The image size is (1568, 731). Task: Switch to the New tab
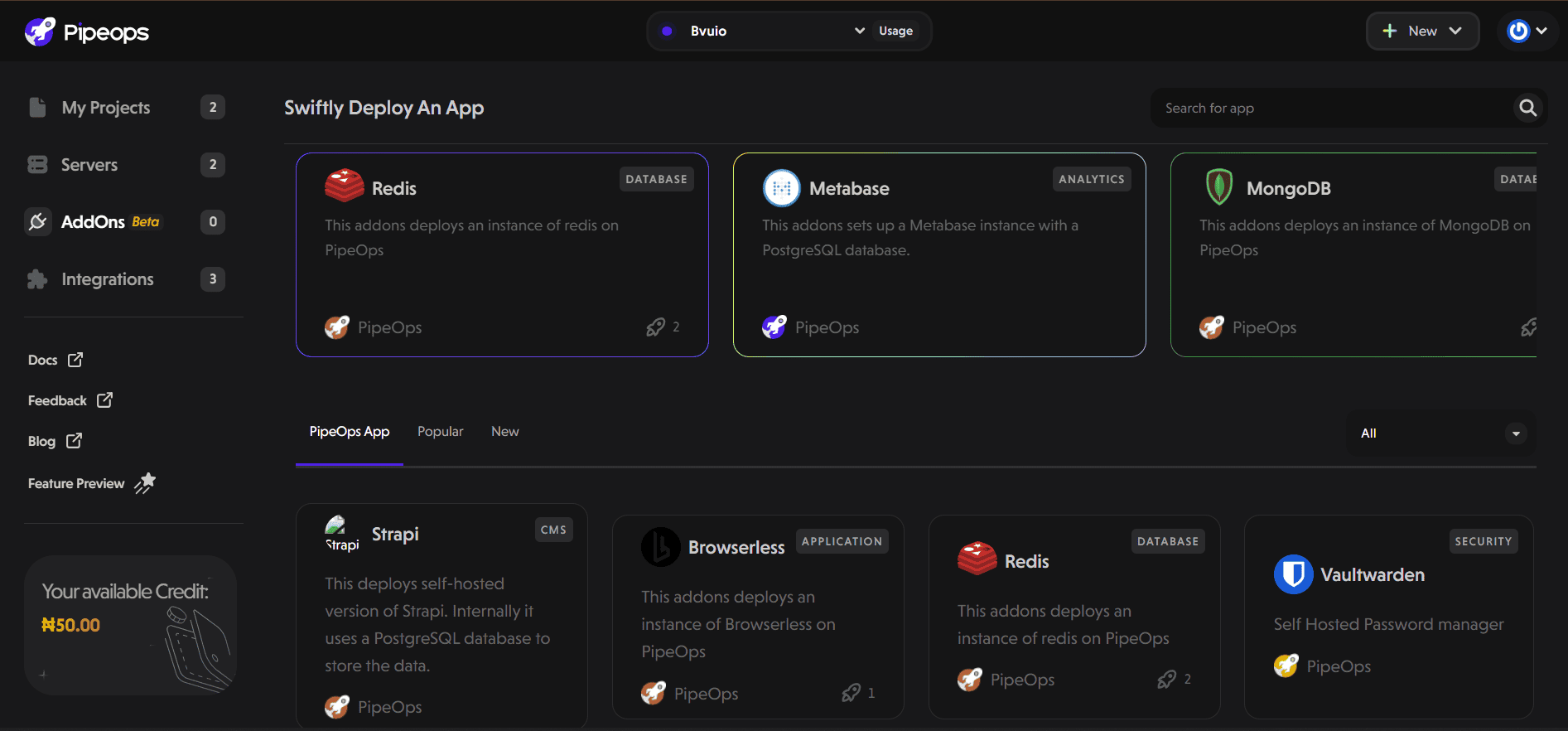pyautogui.click(x=505, y=432)
